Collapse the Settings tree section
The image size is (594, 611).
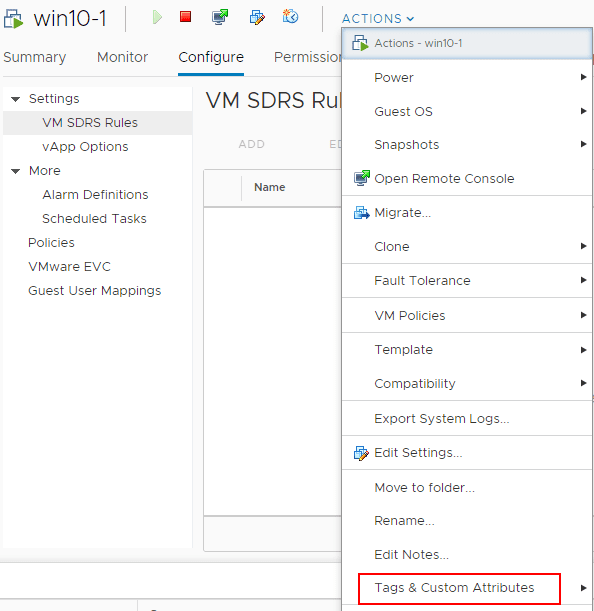pyautogui.click(x=16, y=99)
